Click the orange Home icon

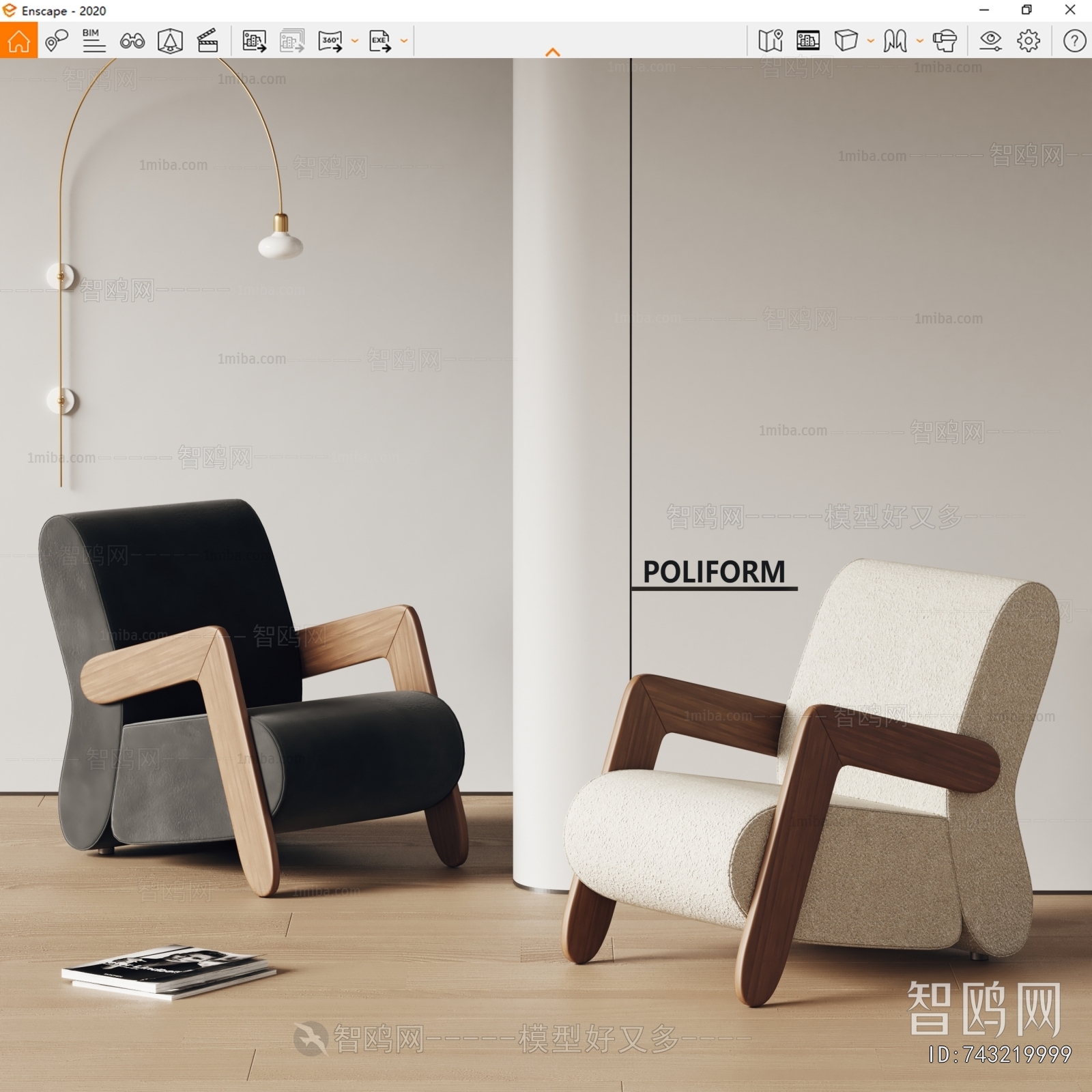coord(18,41)
